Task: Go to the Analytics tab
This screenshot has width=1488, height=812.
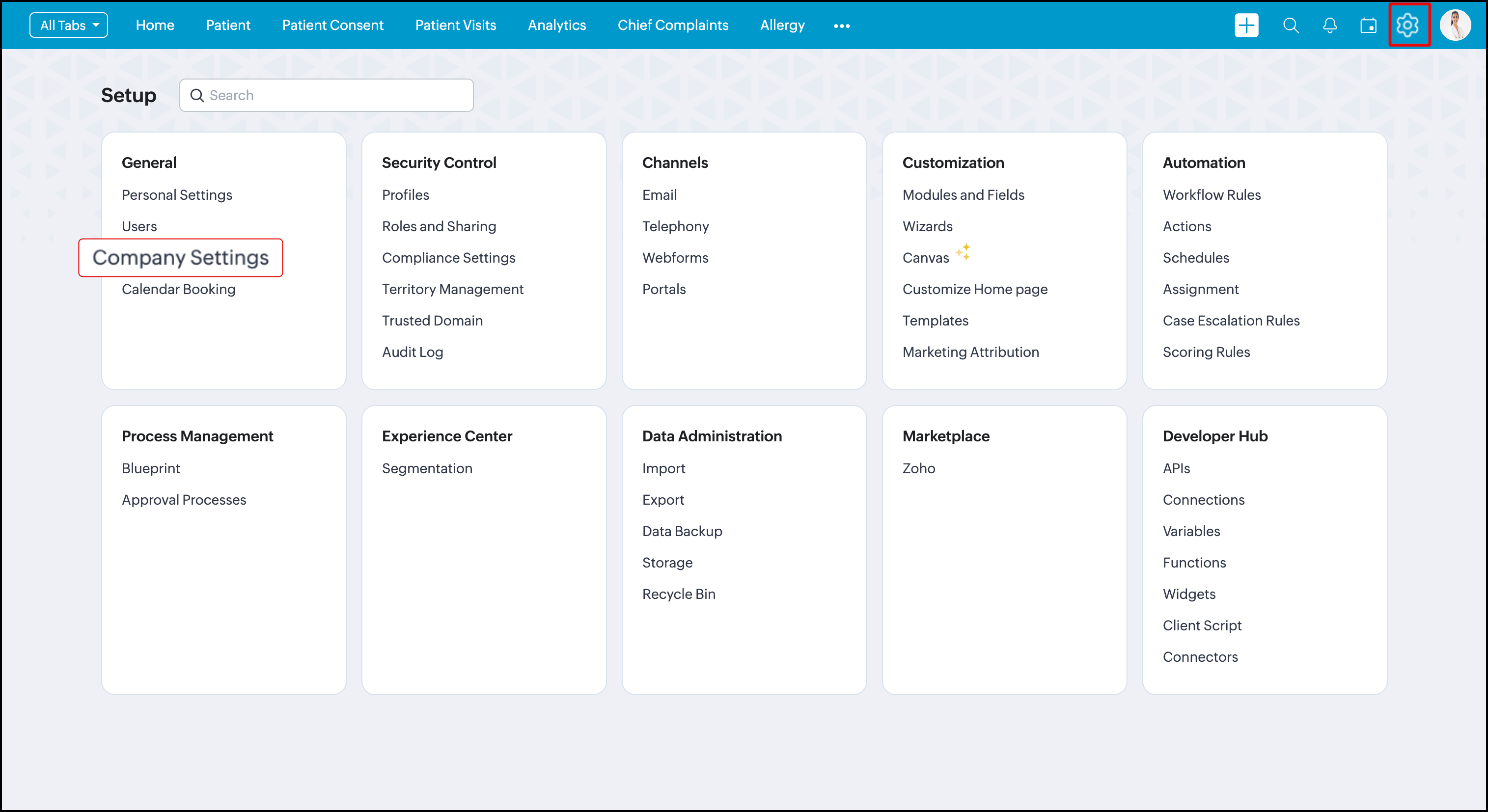Action: pyautogui.click(x=556, y=26)
